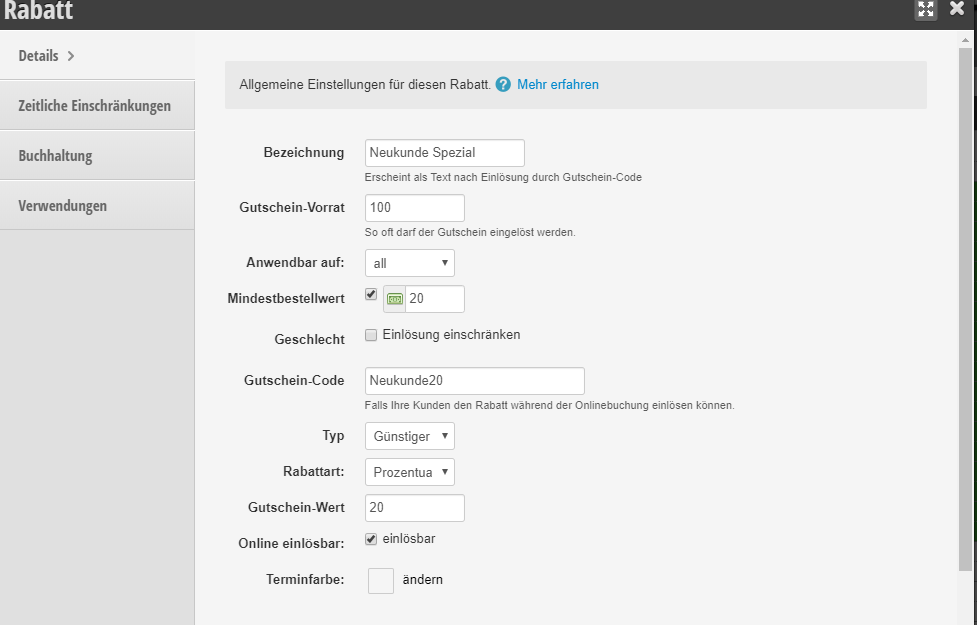Open the Anwendbar auf dropdown
The height and width of the screenshot is (625, 977).
pos(409,263)
